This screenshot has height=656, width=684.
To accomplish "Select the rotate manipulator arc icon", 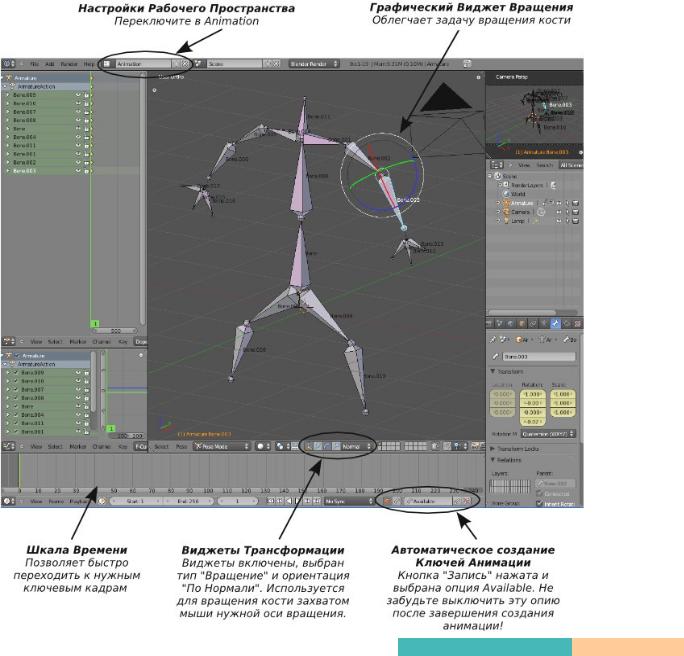I will (327, 446).
